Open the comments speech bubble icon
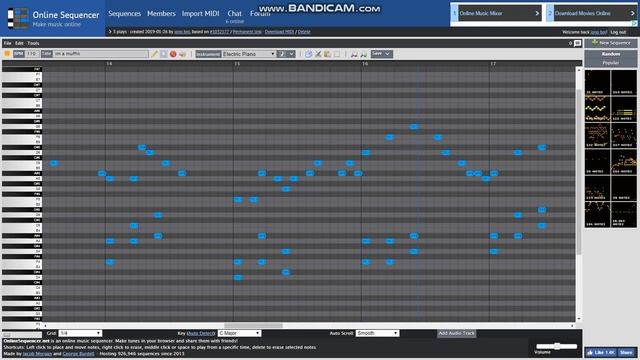 578,43
